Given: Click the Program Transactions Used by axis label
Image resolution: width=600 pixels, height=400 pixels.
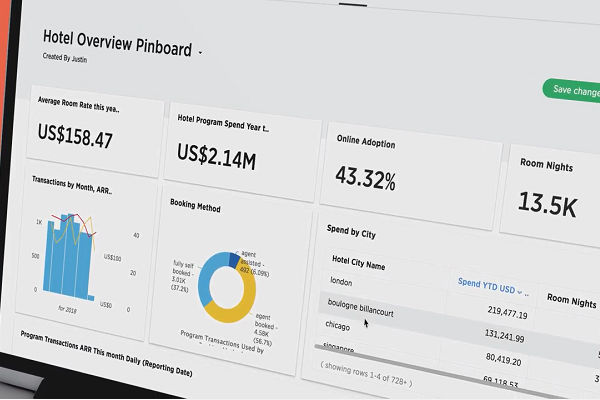Looking at the screenshot, I should 222,341.
